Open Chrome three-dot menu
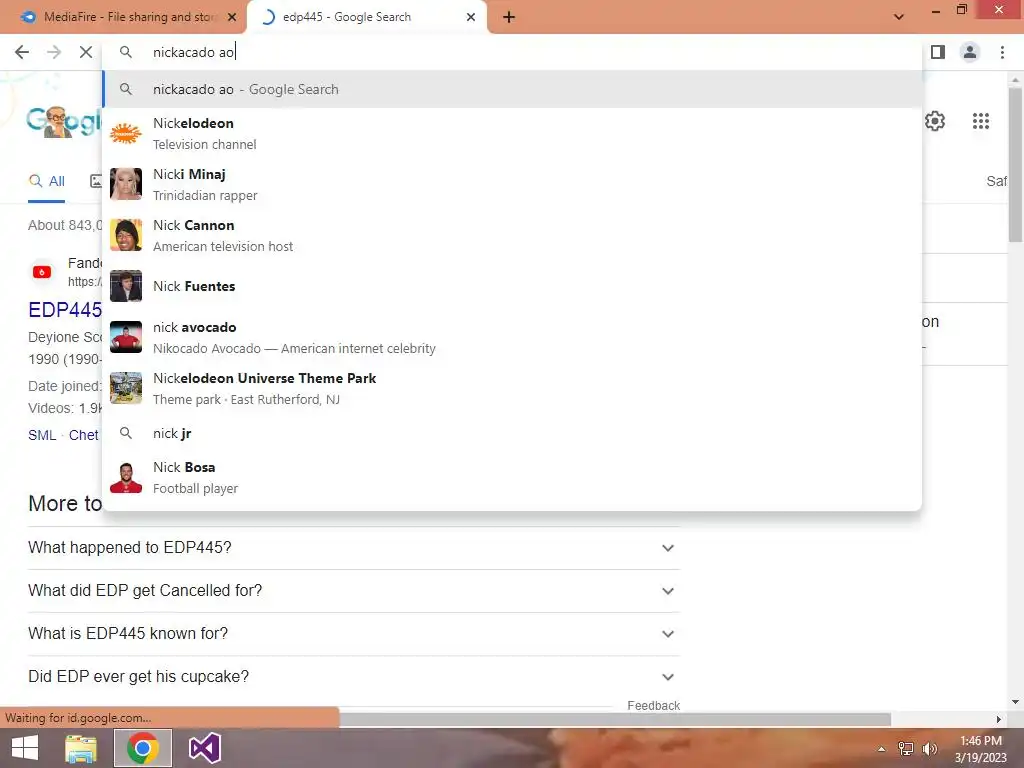The height and width of the screenshot is (768, 1024). (x=1002, y=52)
